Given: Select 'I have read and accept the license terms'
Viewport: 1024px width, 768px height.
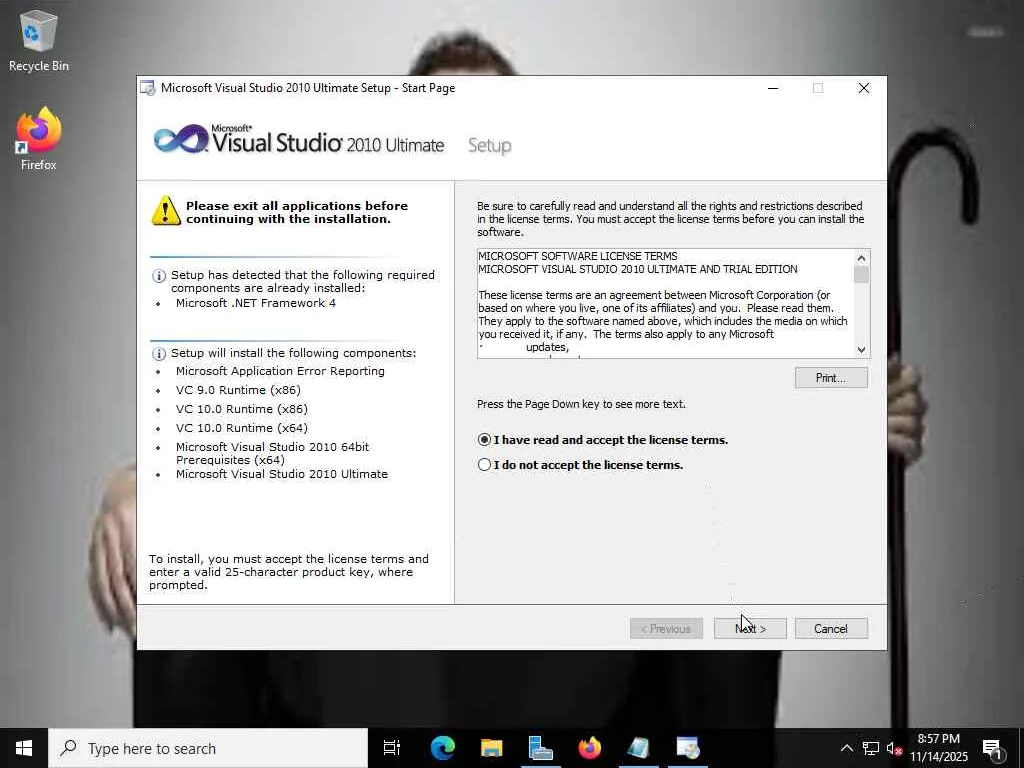Looking at the screenshot, I should tap(603, 440).
